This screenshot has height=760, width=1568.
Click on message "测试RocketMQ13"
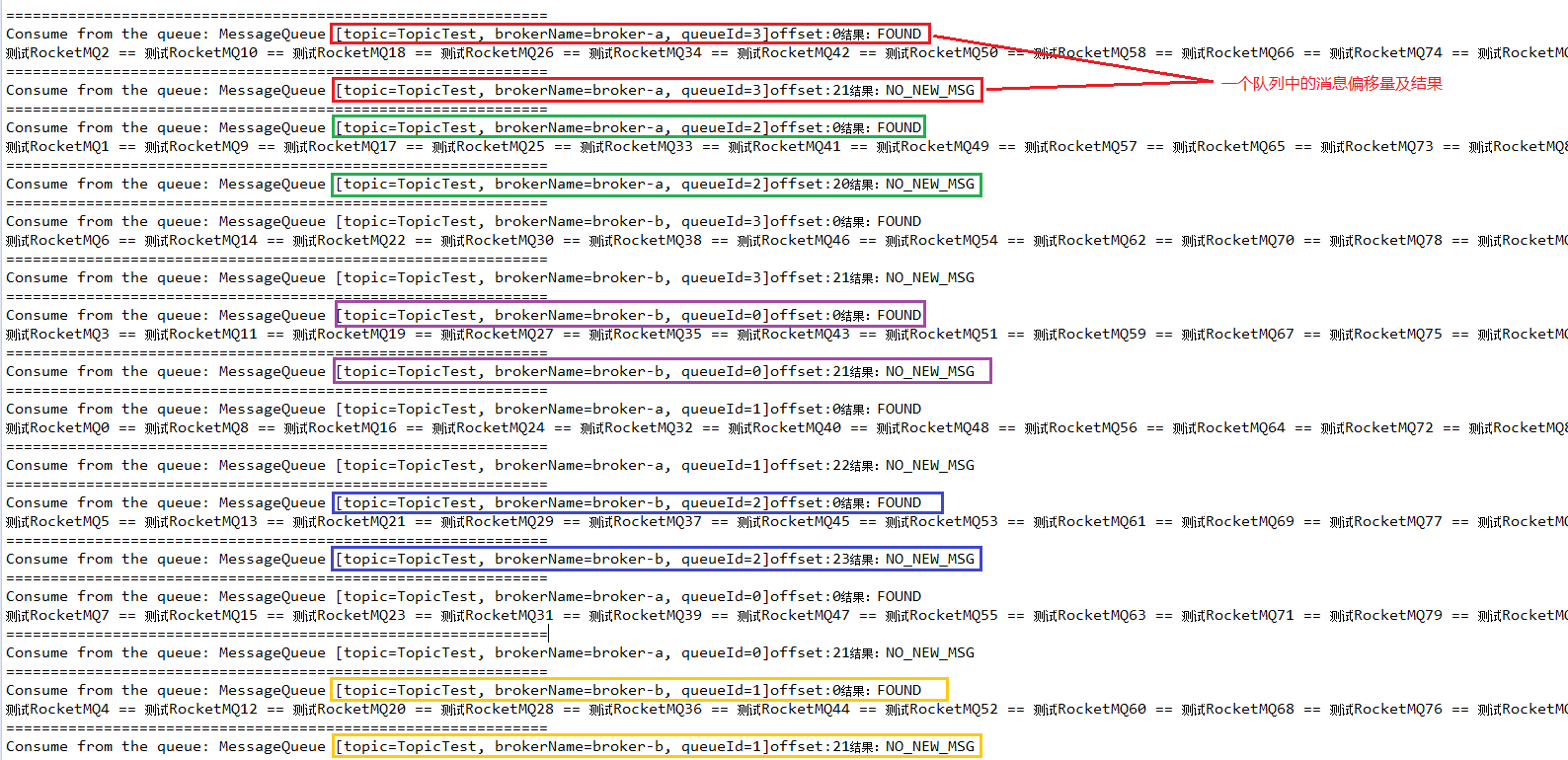tap(201, 521)
